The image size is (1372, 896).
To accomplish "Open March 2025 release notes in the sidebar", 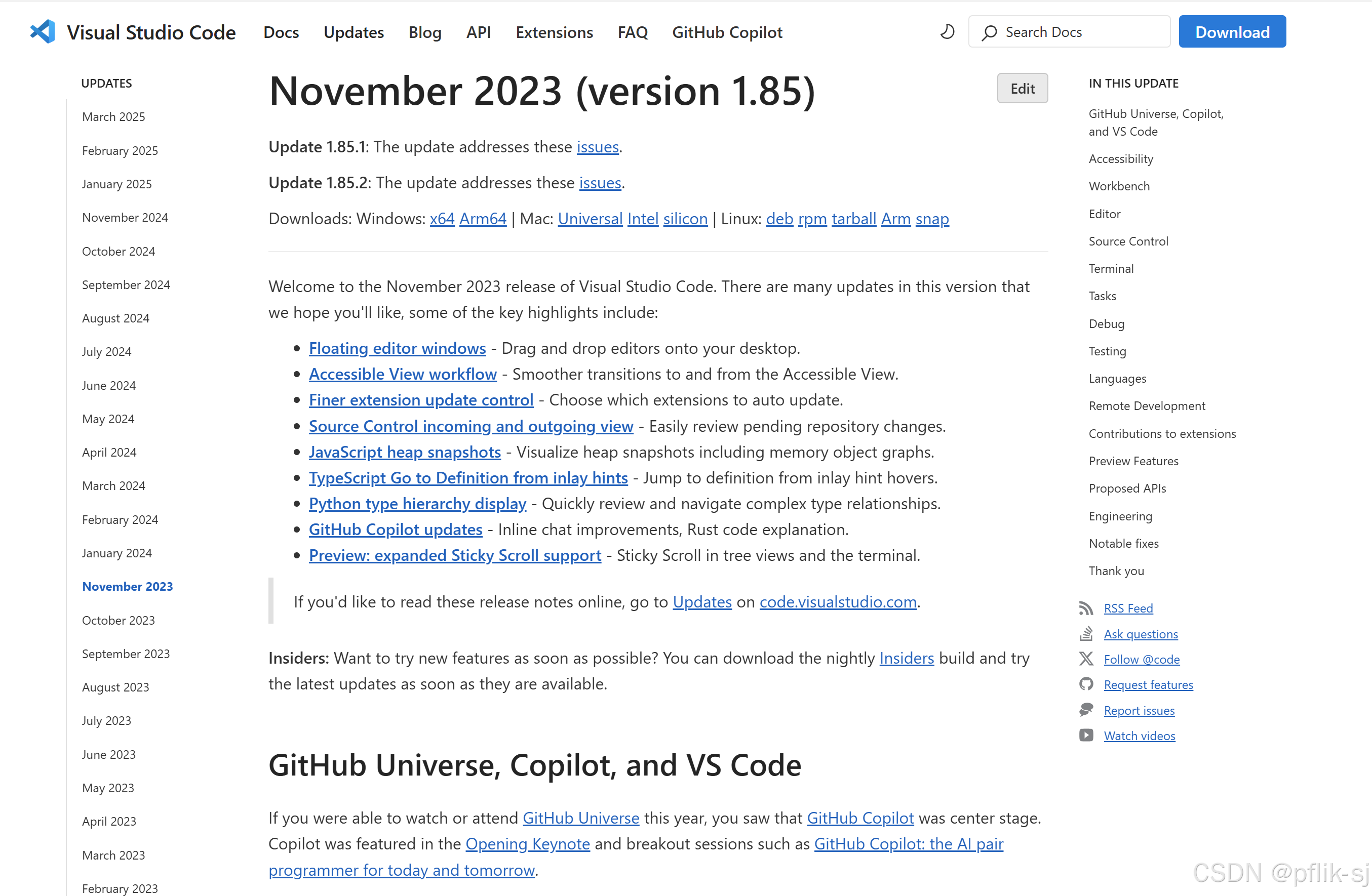I will click(x=113, y=116).
